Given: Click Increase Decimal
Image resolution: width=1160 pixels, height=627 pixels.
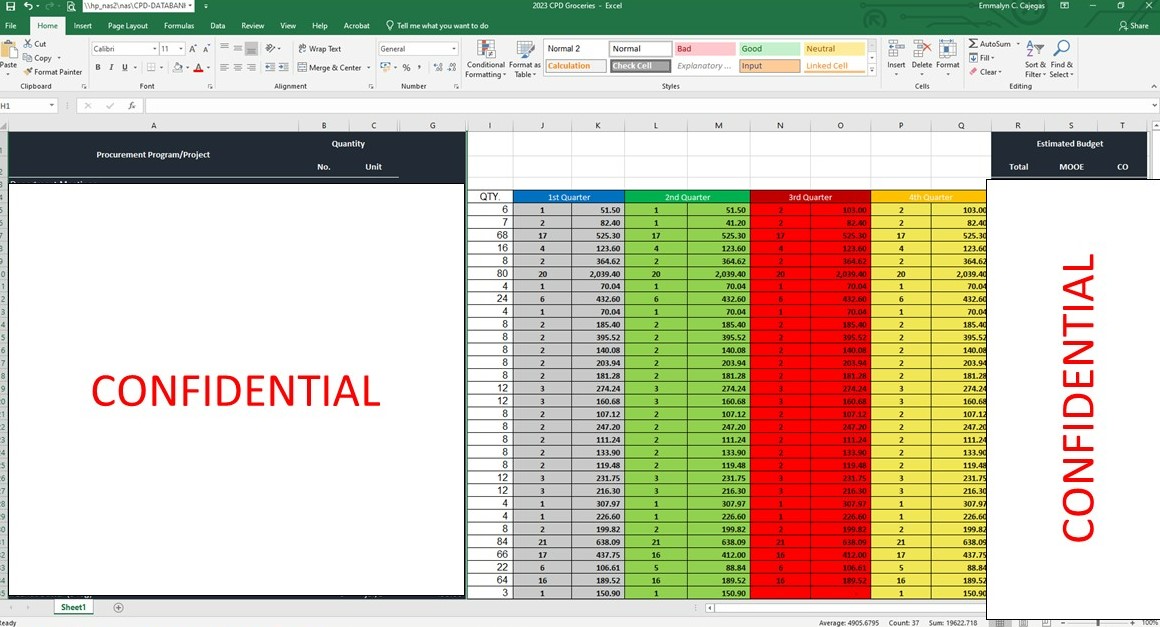Looking at the screenshot, I should [438, 67].
